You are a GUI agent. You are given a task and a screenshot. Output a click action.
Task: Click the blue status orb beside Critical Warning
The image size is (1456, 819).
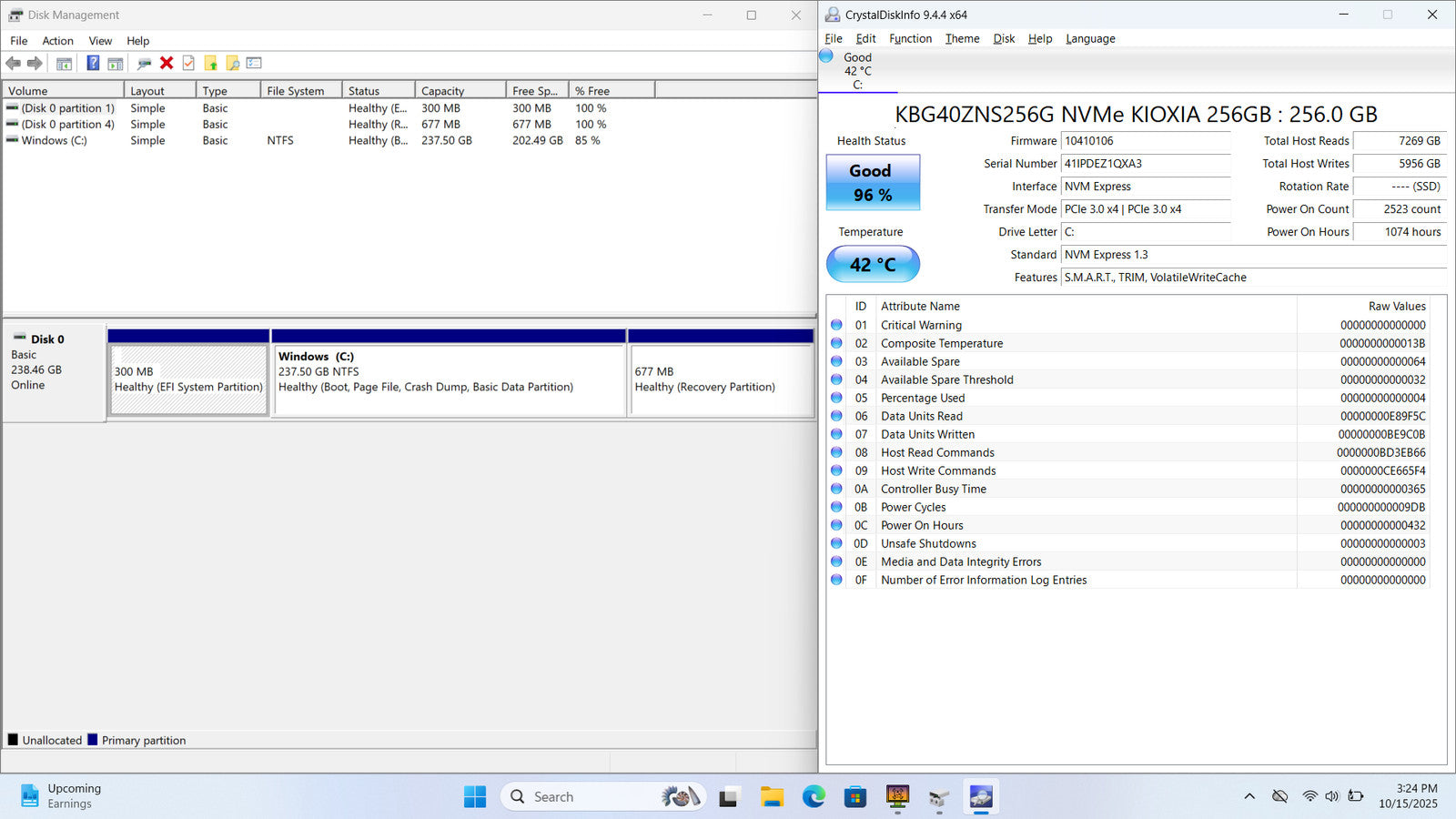tap(836, 325)
